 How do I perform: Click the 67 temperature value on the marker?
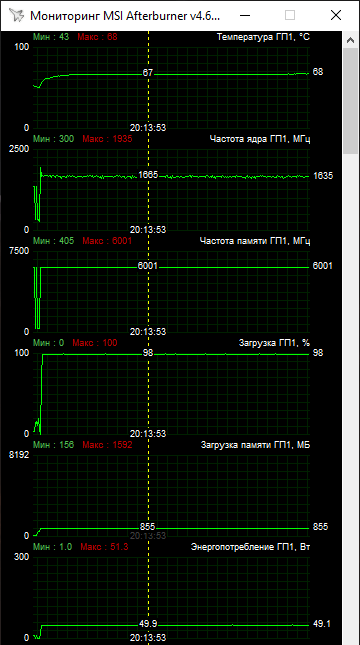click(147, 73)
